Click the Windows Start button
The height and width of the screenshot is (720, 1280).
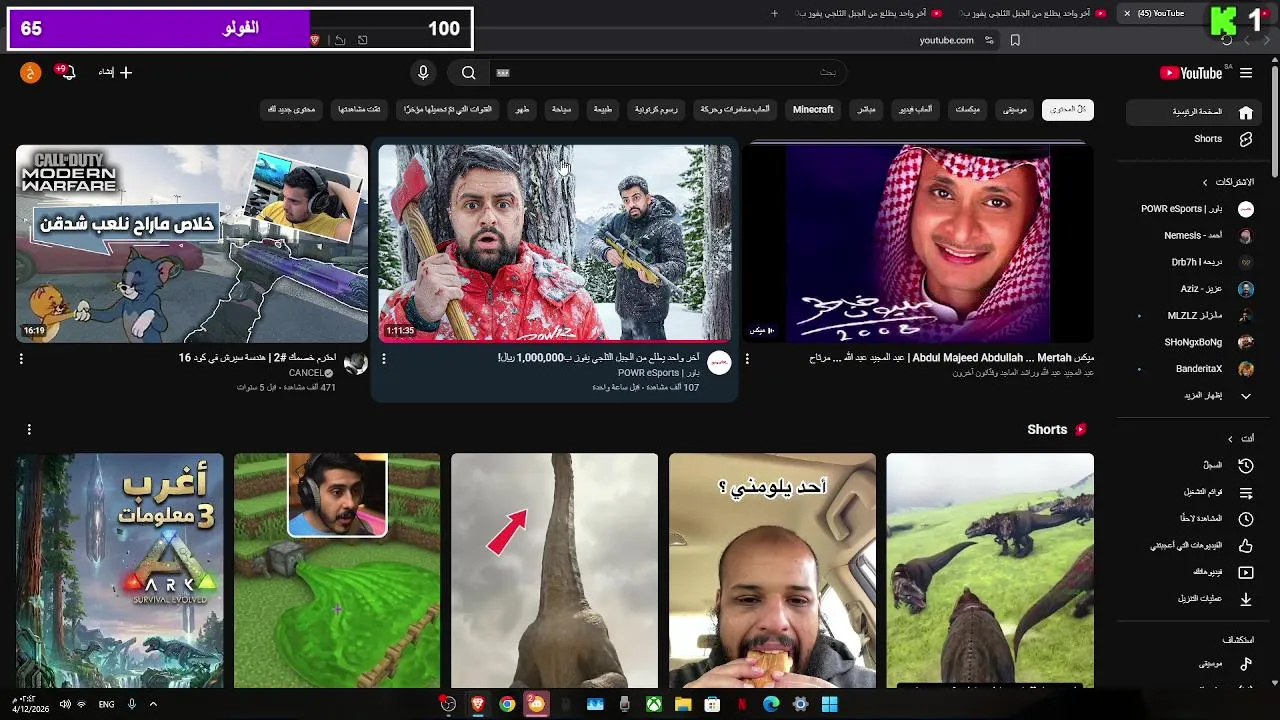(x=829, y=705)
